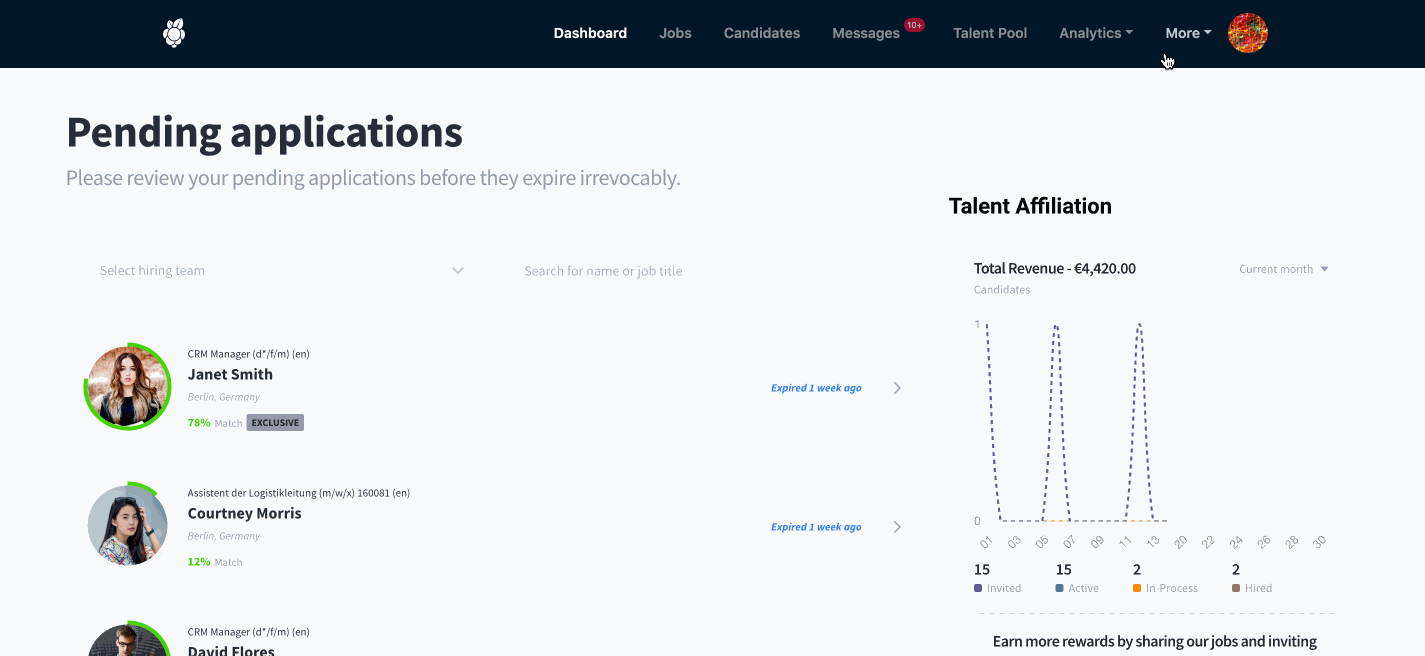Click the arrow next to Courtney Morris
The width and height of the screenshot is (1425, 656).
pyautogui.click(x=897, y=527)
